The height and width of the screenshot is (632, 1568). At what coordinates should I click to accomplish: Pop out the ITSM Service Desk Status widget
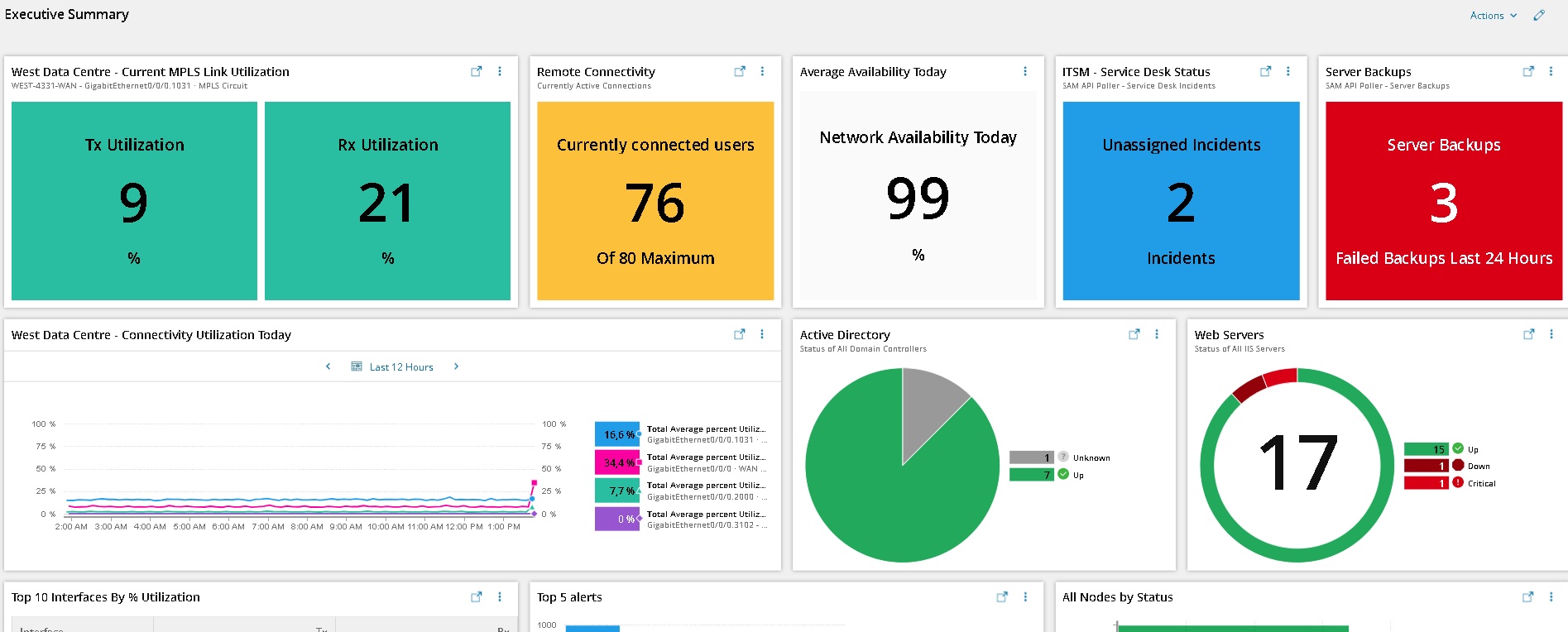point(1265,72)
